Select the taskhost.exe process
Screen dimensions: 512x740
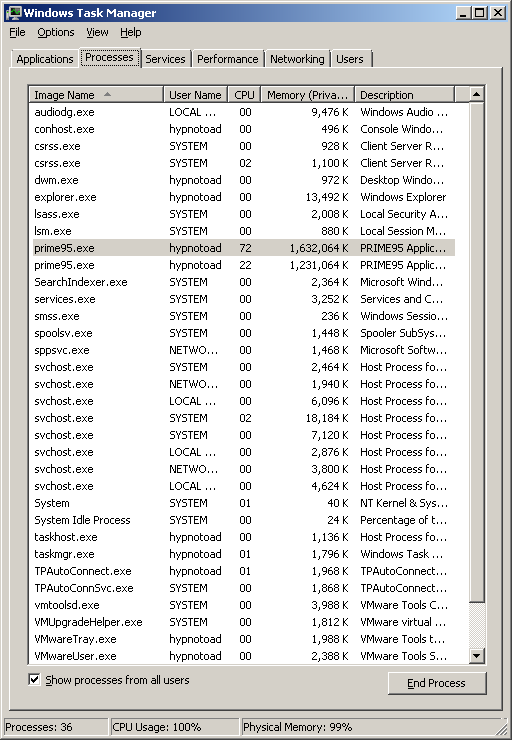click(243, 537)
